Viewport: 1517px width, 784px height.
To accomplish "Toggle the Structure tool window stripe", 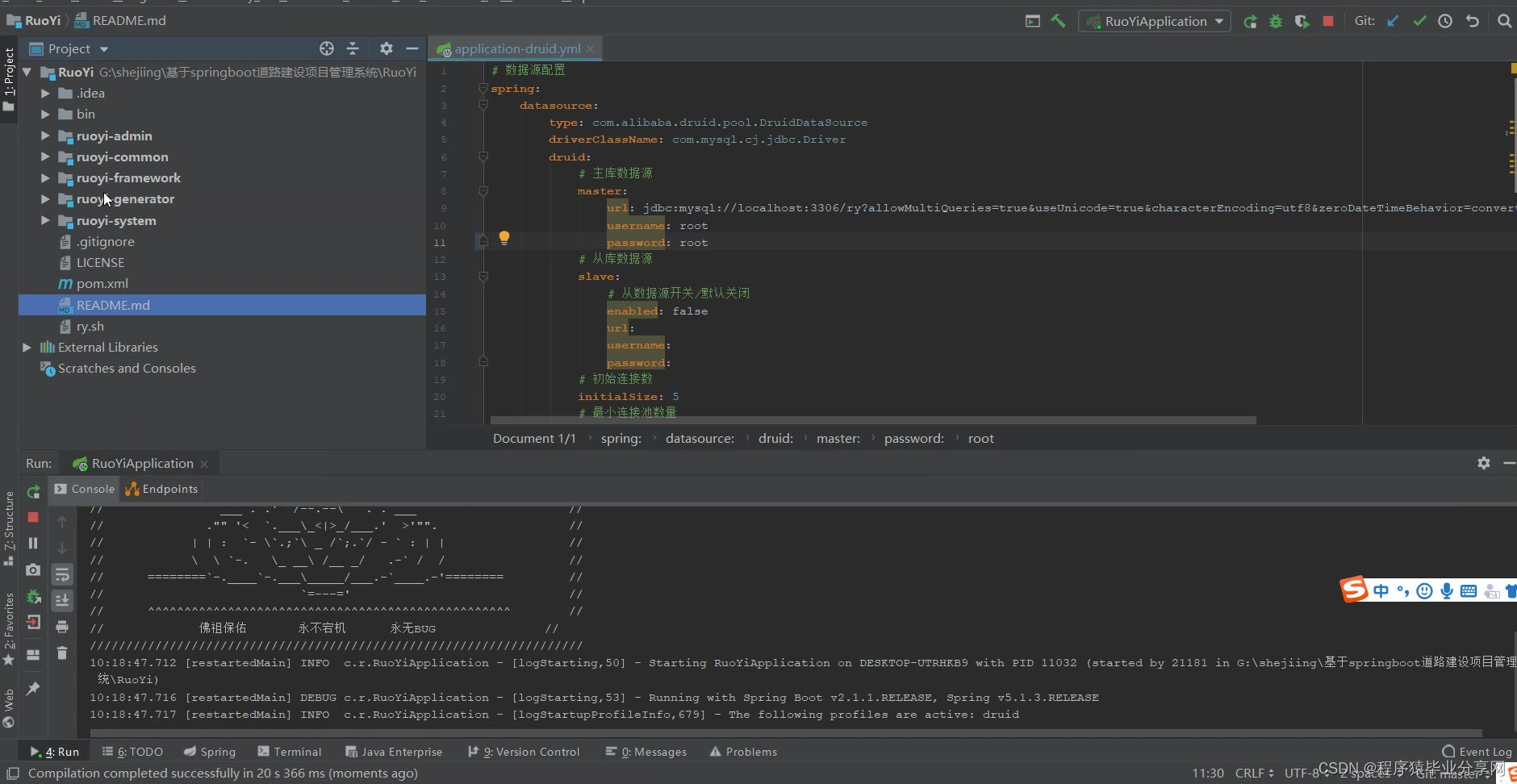I will [9, 527].
